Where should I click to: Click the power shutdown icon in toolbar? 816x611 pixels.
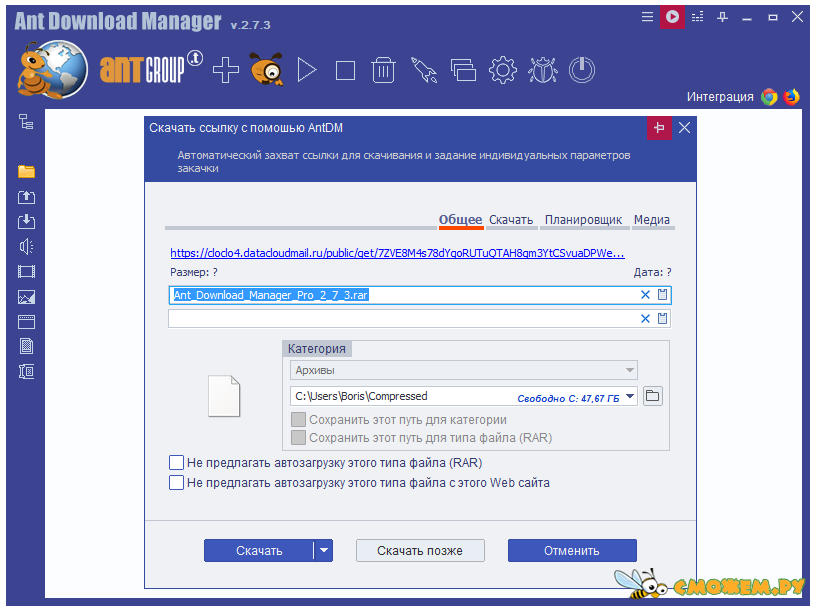point(582,70)
